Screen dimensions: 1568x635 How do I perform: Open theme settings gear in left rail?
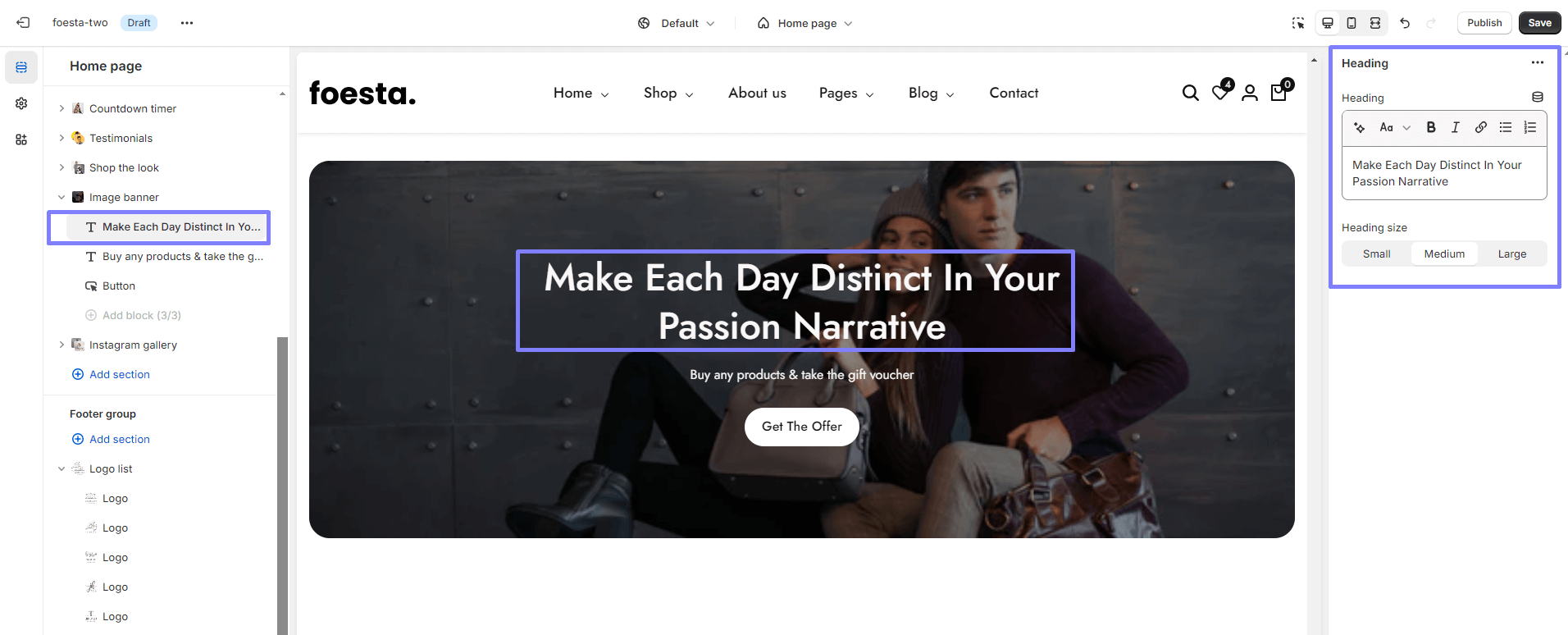21,103
